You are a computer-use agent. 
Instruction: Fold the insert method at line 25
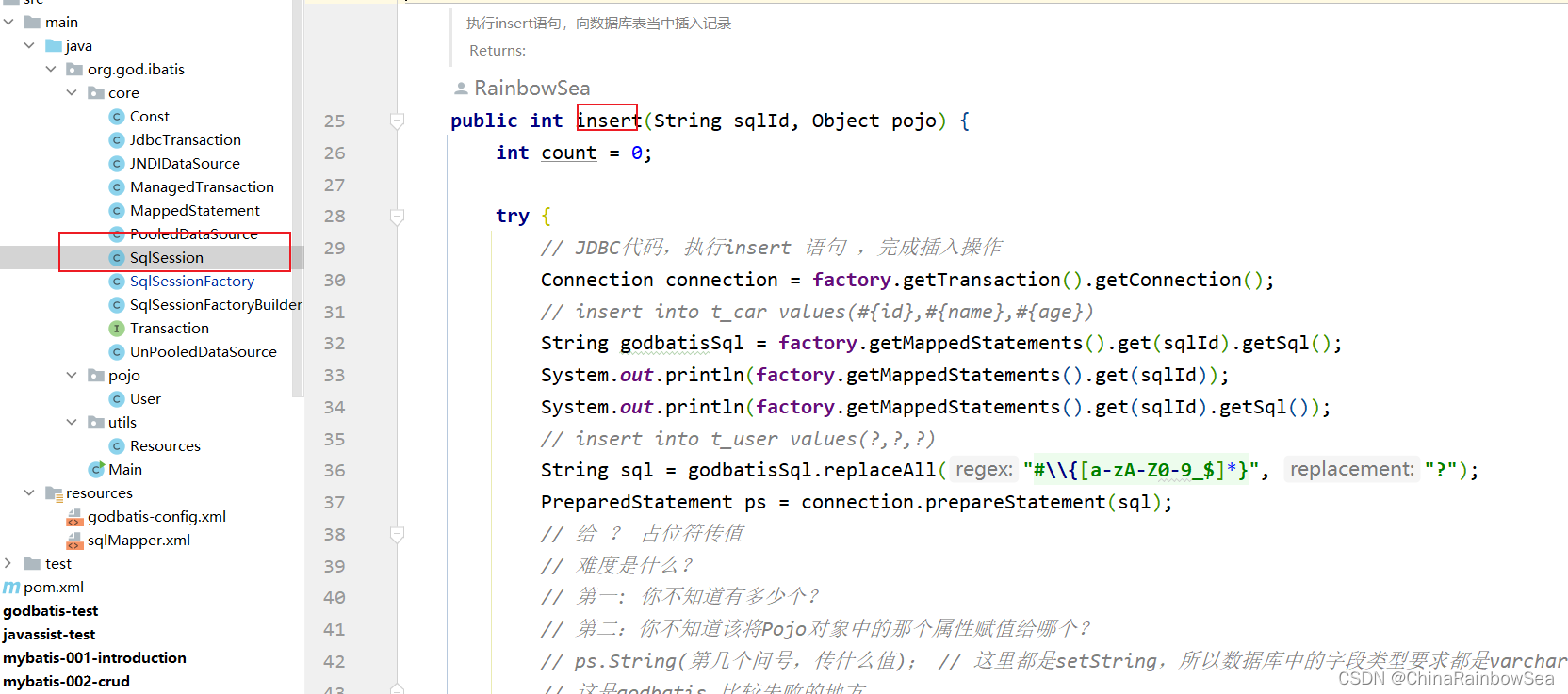pyautogui.click(x=398, y=121)
